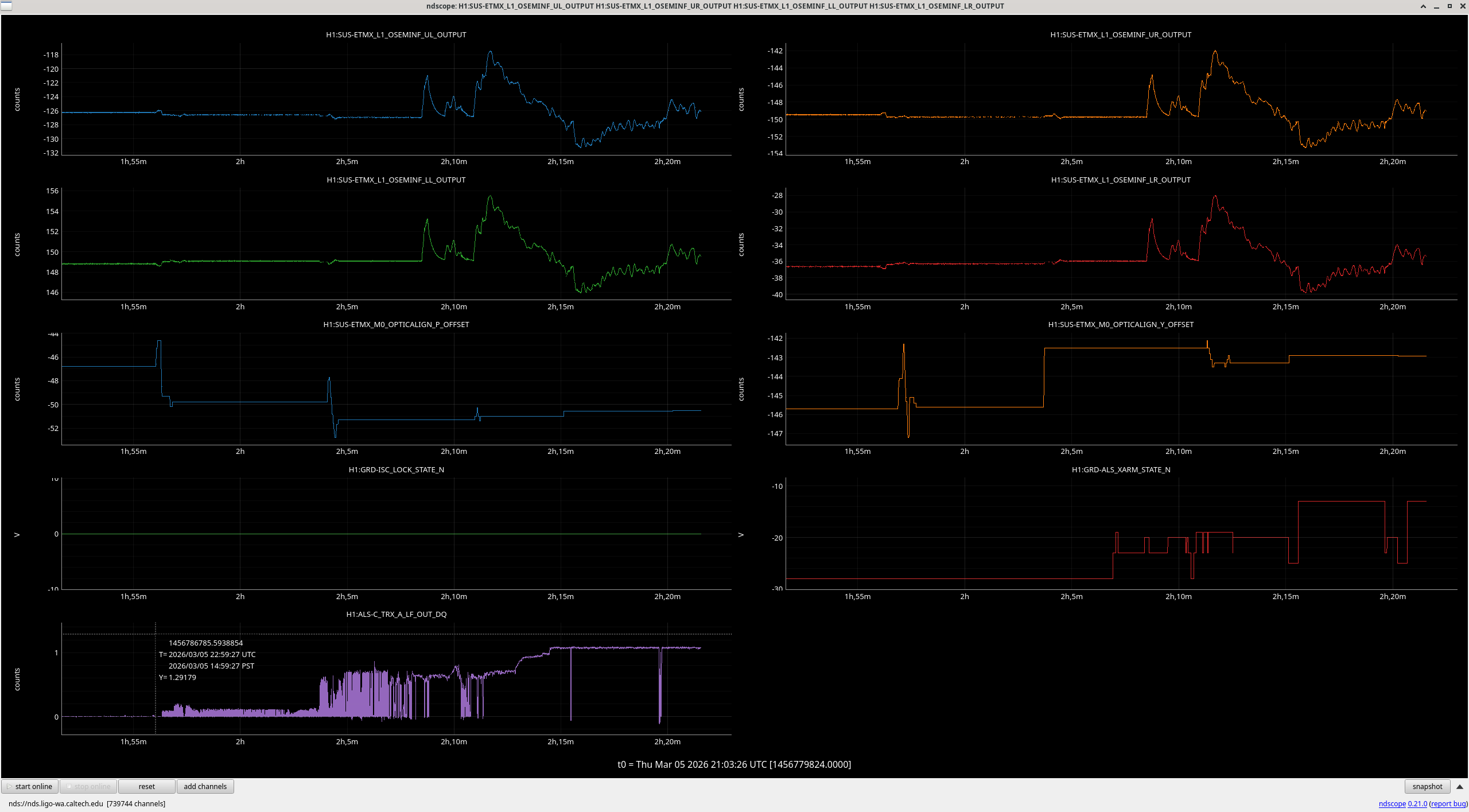Viewport: 1469px width, 812px height.
Task: Click the reset button in bottom toolbar
Action: (146, 786)
